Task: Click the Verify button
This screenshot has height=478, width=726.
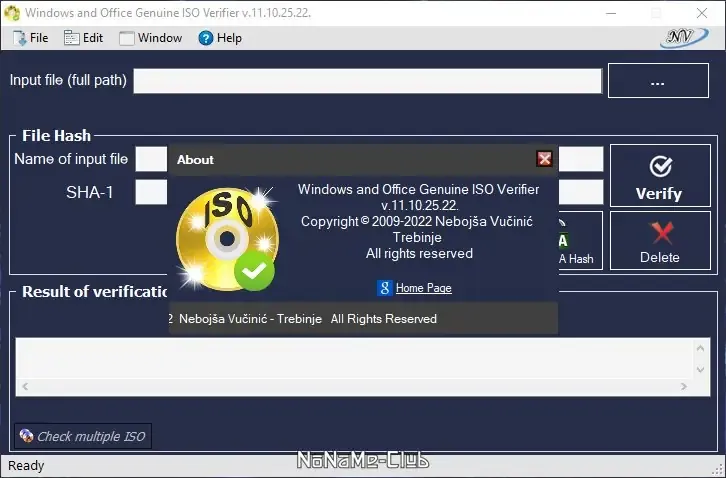Action: coord(660,175)
